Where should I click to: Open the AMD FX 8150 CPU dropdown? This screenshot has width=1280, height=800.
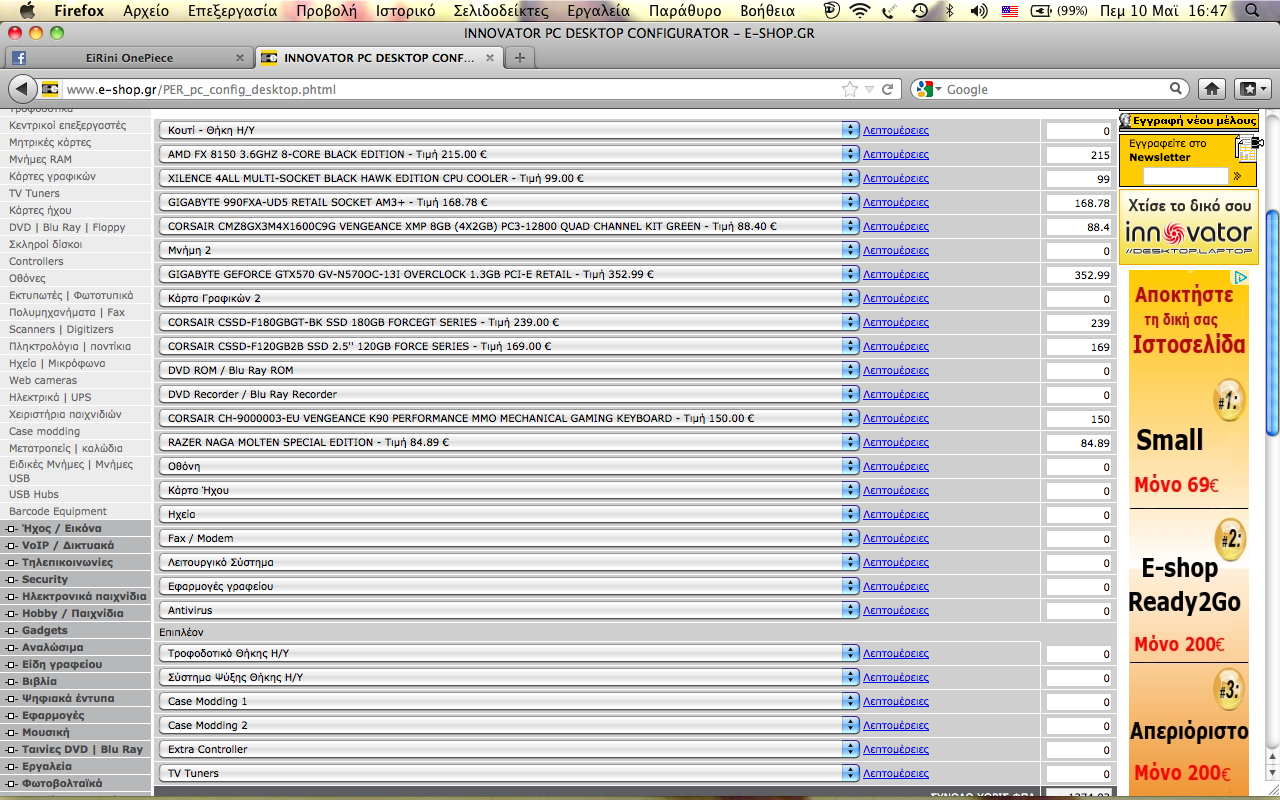(x=508, y=154)
